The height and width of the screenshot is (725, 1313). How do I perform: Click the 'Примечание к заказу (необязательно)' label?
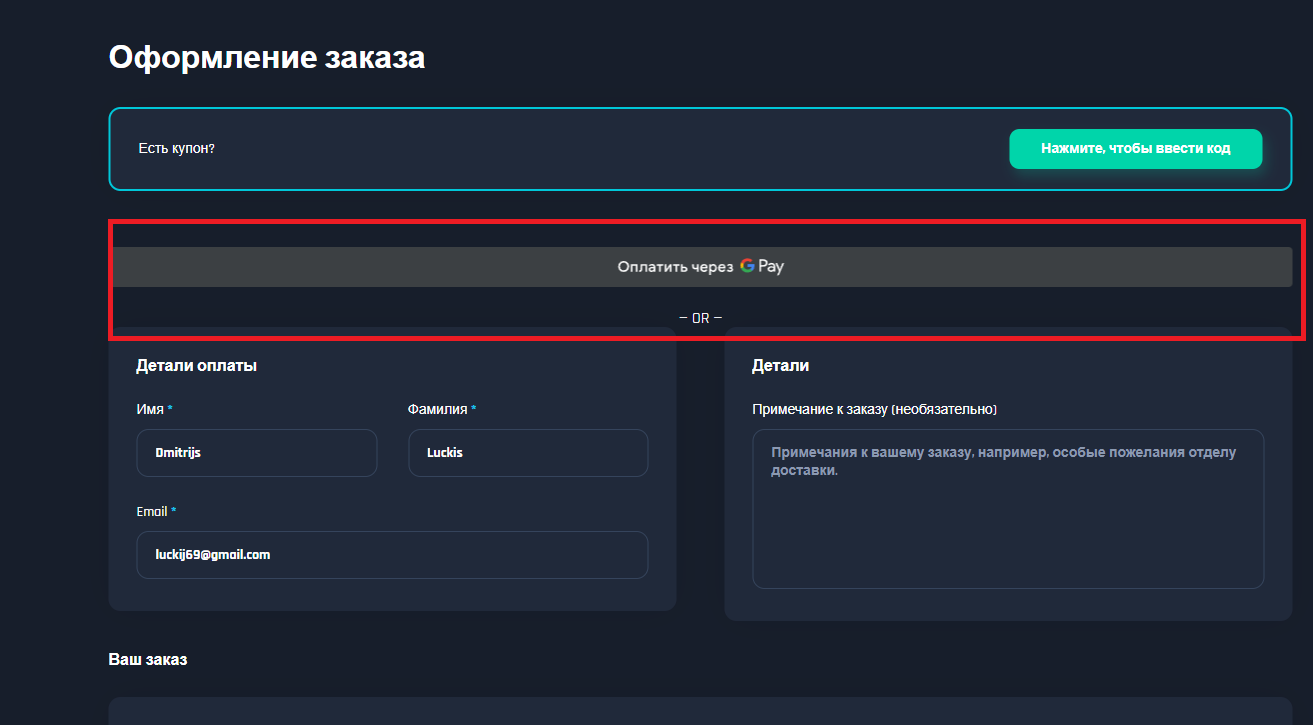point(874,409)
